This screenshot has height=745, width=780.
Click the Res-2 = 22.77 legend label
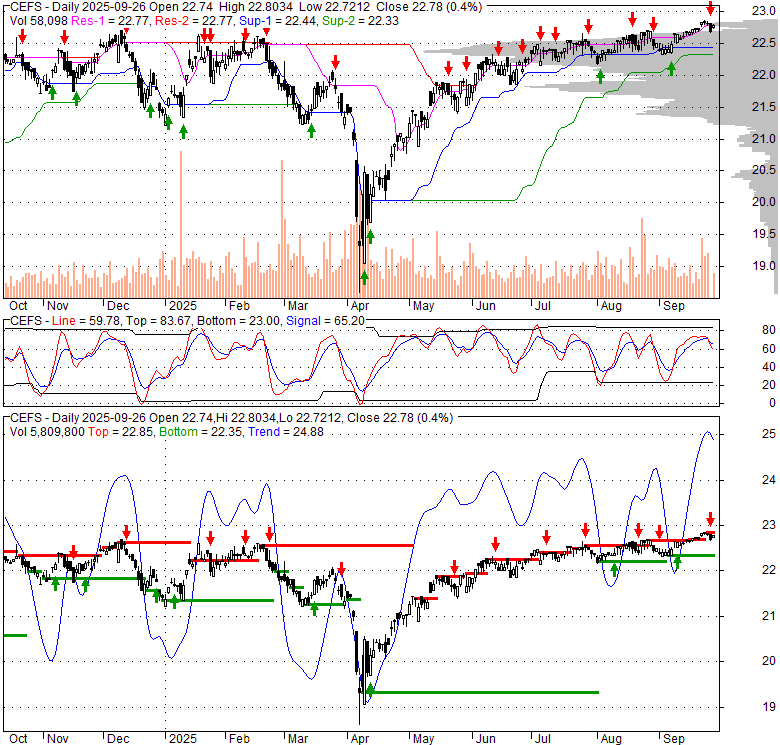pyautogui.click(x=195, y=21)
